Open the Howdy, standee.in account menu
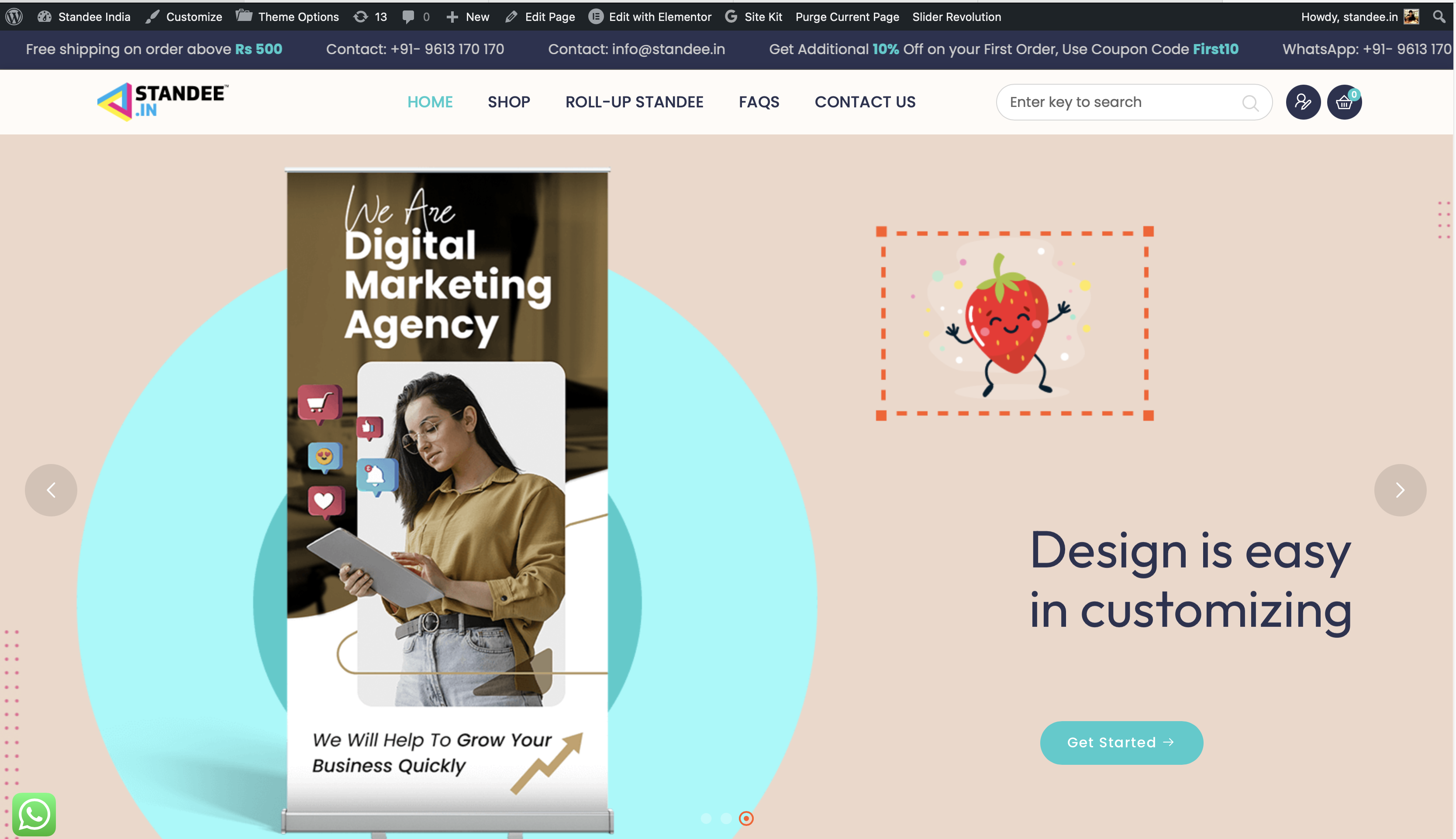 point(1360,17)
